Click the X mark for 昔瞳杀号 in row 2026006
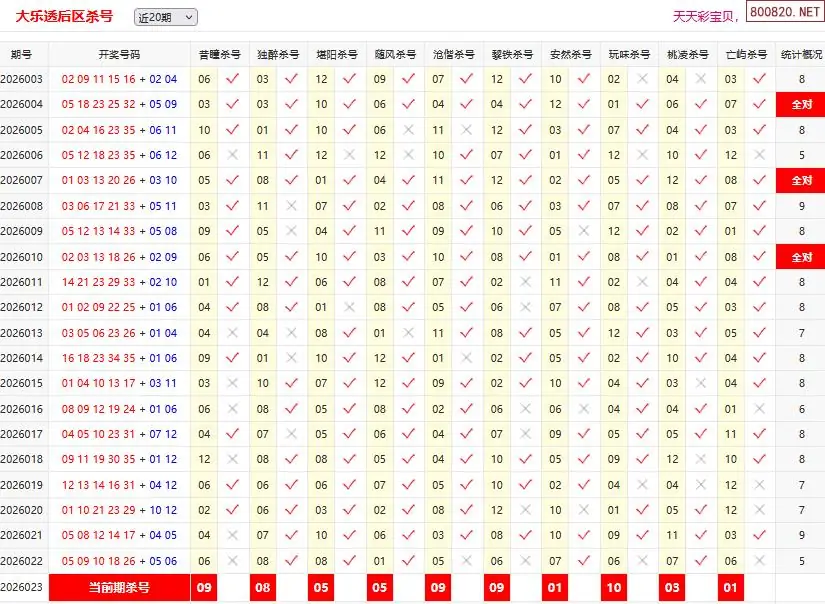This screenshot has width=825, height=604. pyautogui.click(x=233, y=155)
